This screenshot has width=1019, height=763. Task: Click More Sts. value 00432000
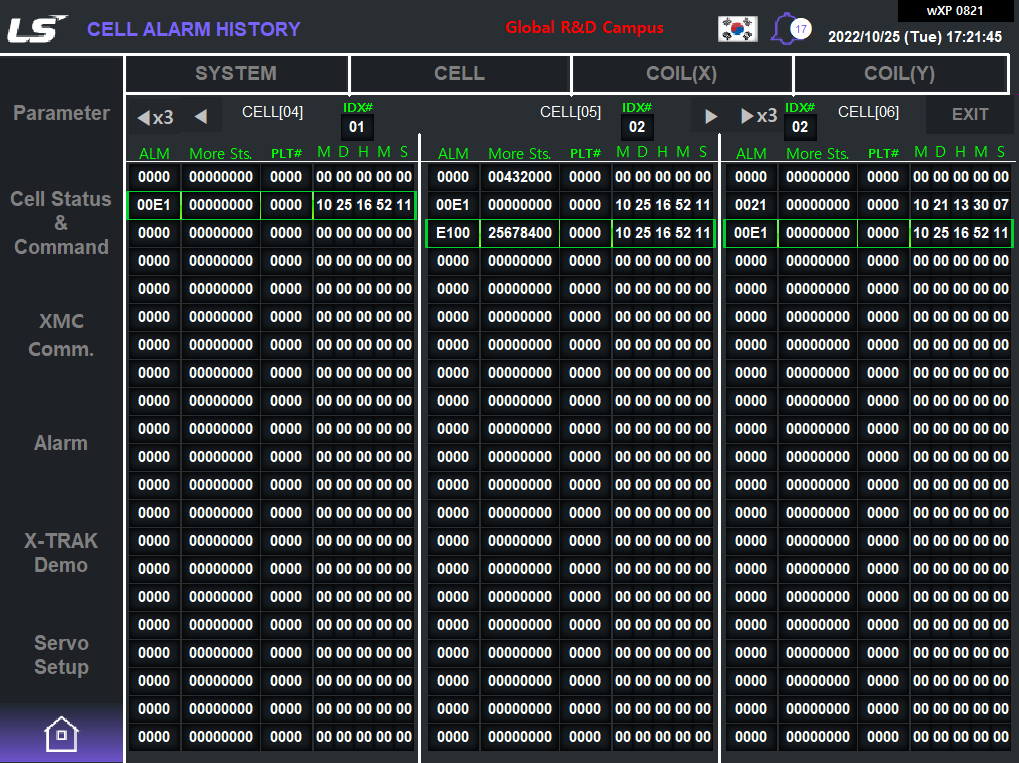[x=520, y=177]
